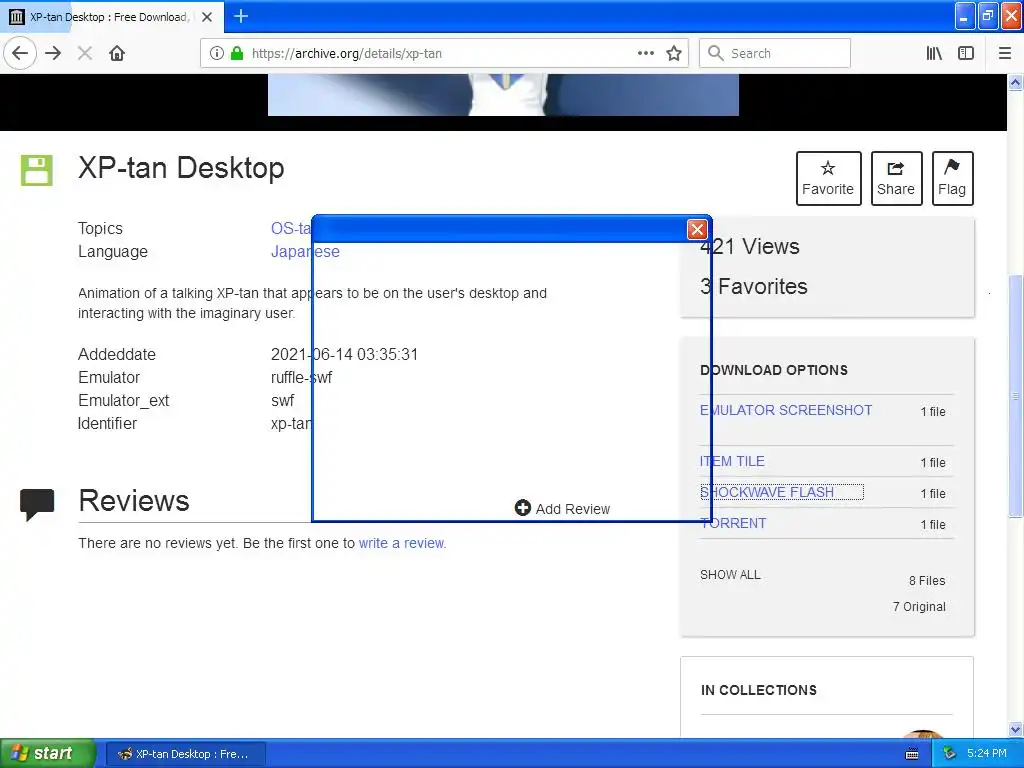
Task: Open the Japanese language link
Action: pos(305,251)
